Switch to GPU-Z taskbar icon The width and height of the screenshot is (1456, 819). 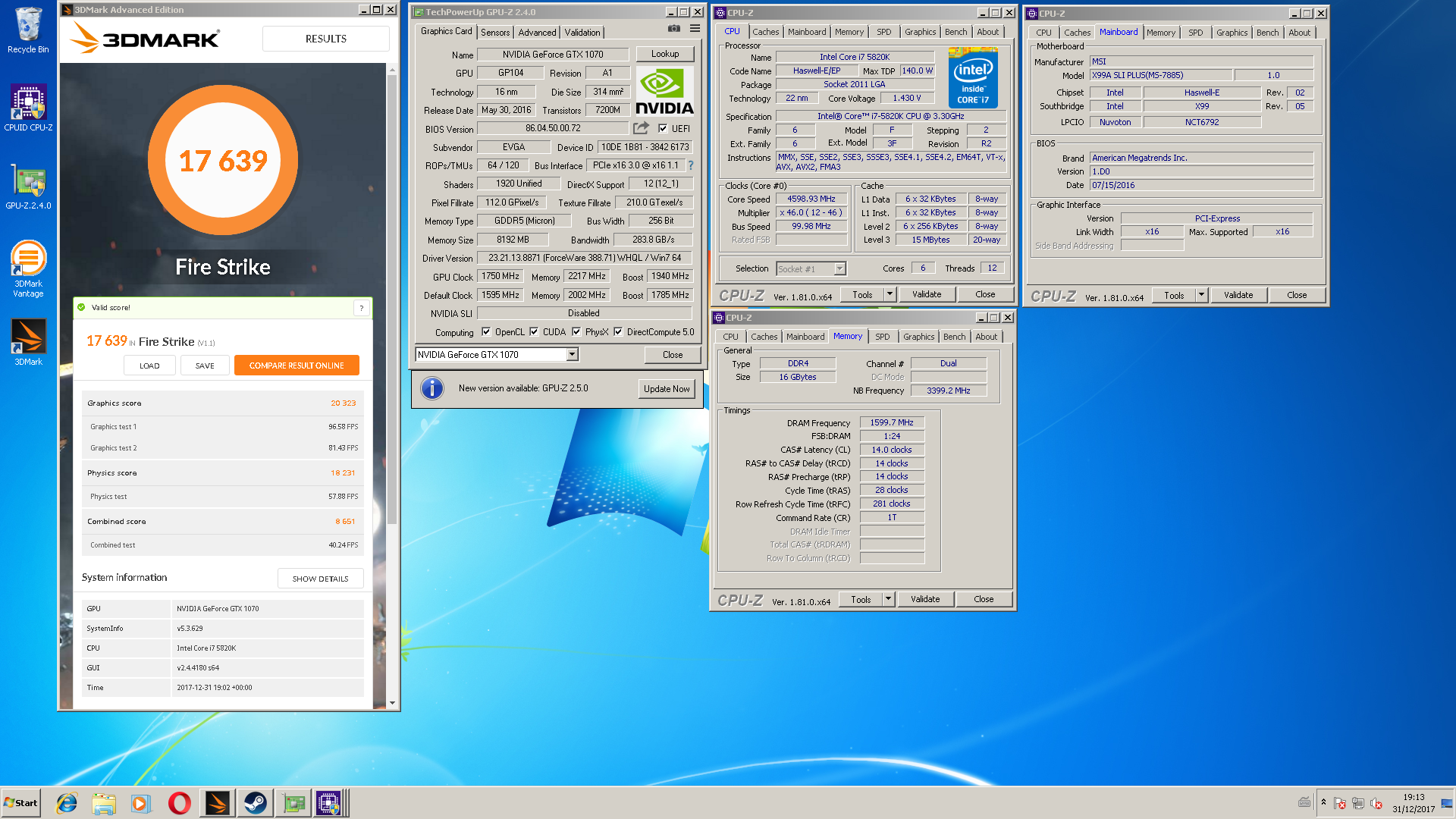293,803
